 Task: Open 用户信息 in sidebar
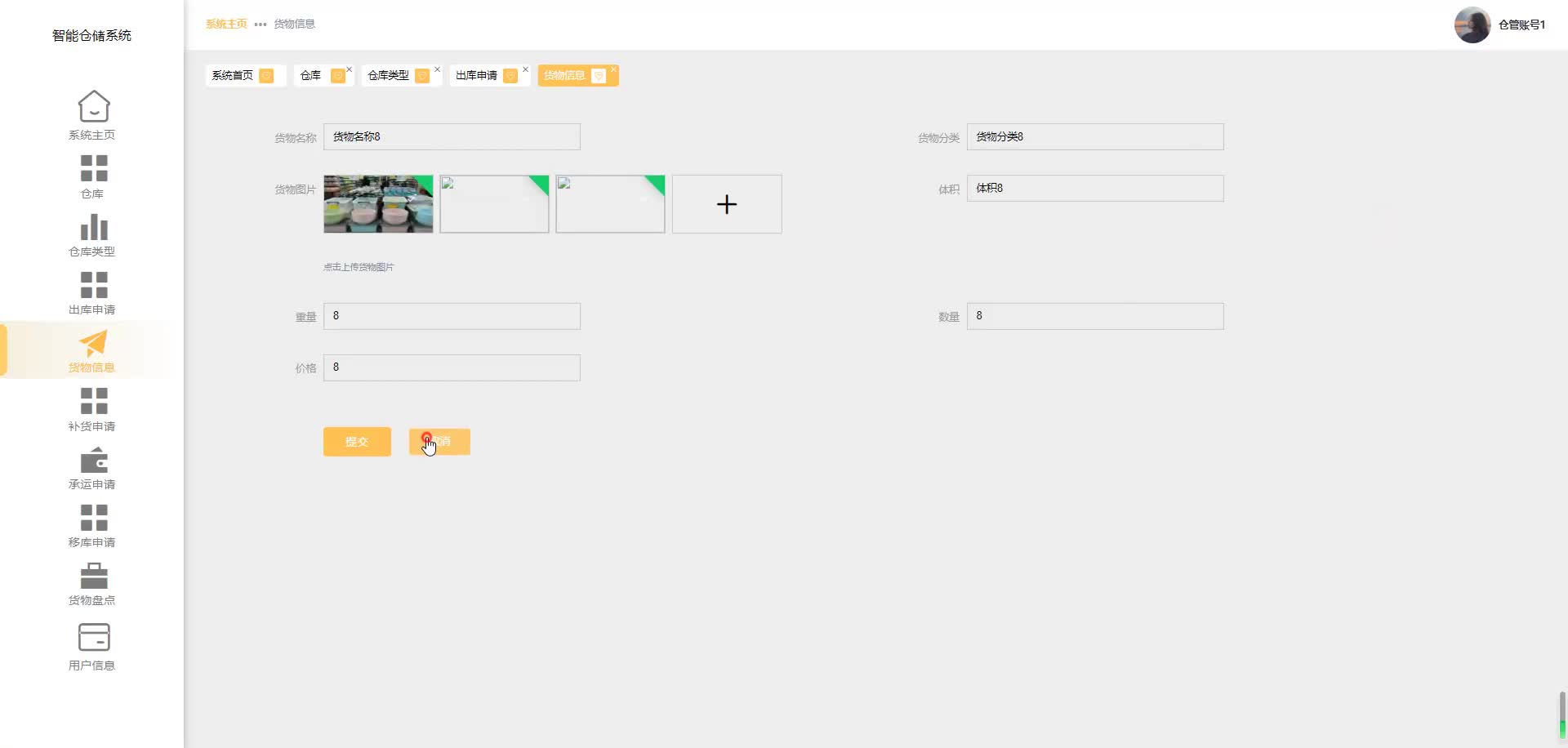tap(92, 647)
